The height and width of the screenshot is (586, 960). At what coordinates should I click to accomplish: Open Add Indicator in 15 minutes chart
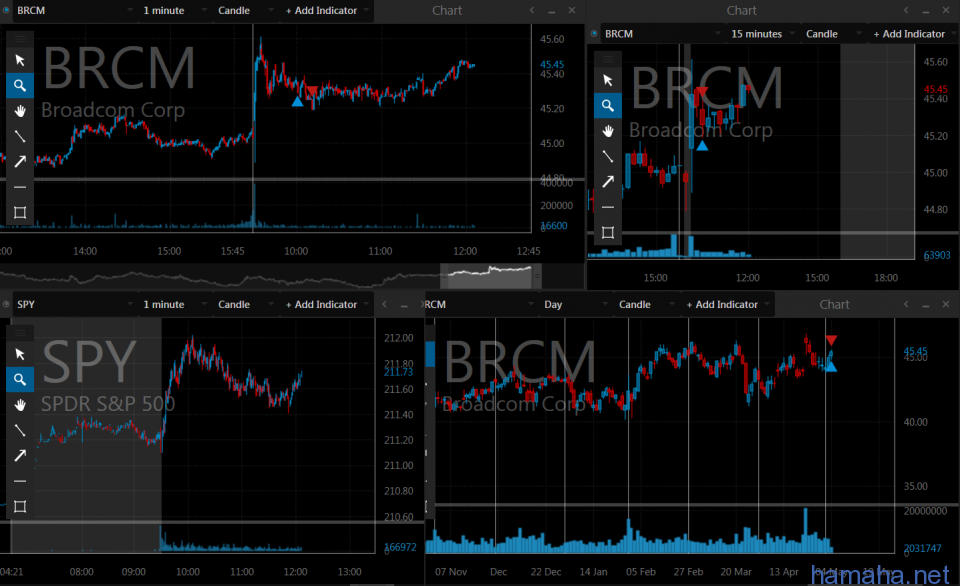(x=912, y=34)
